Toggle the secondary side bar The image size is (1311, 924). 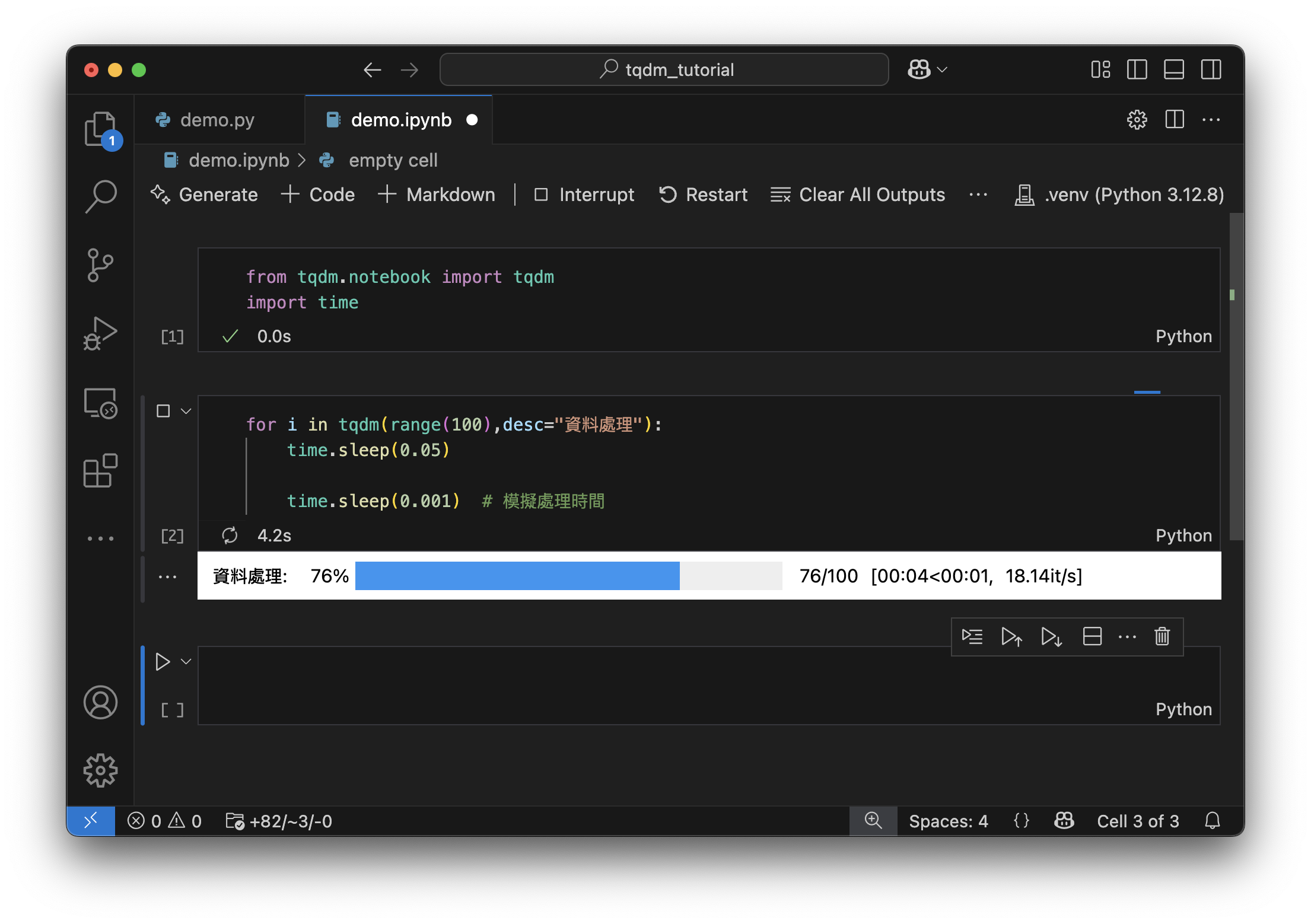(1211, 70)
